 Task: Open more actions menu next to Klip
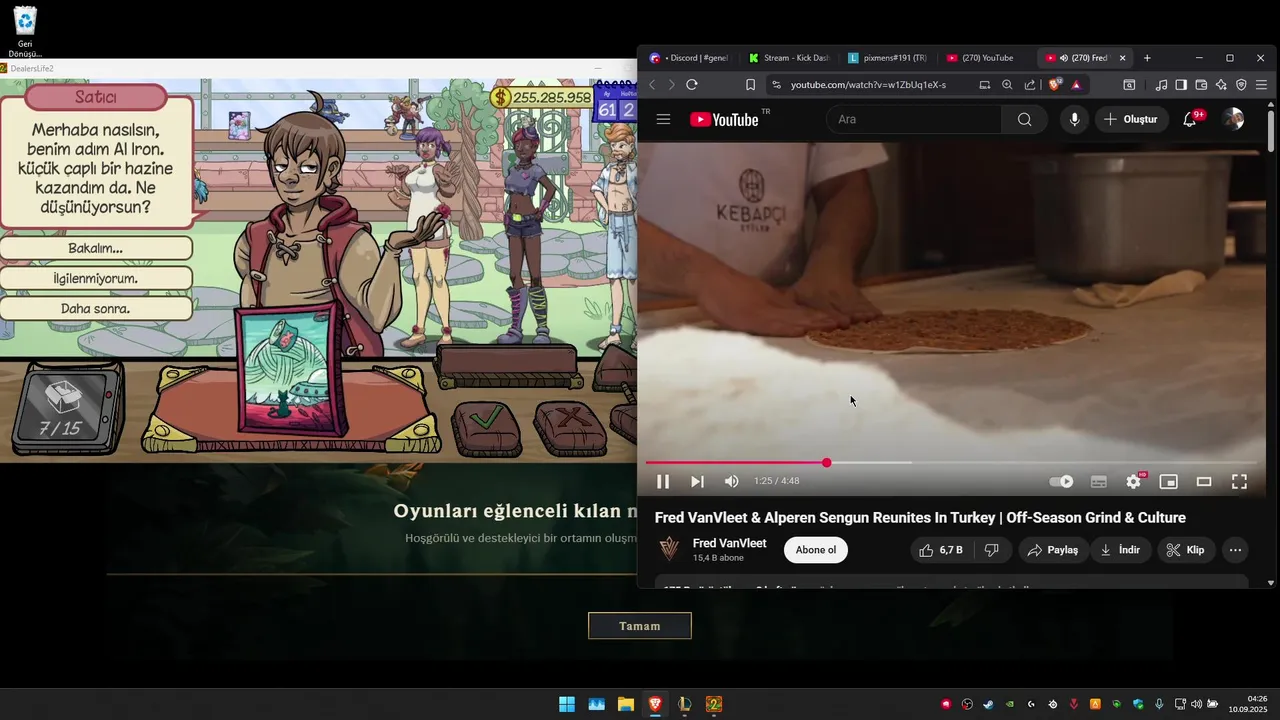coord(1235,550)
